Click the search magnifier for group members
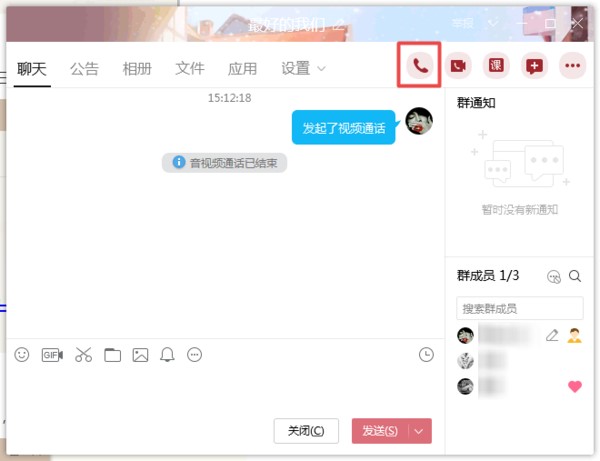600x461 pixels. click(575, 276)
